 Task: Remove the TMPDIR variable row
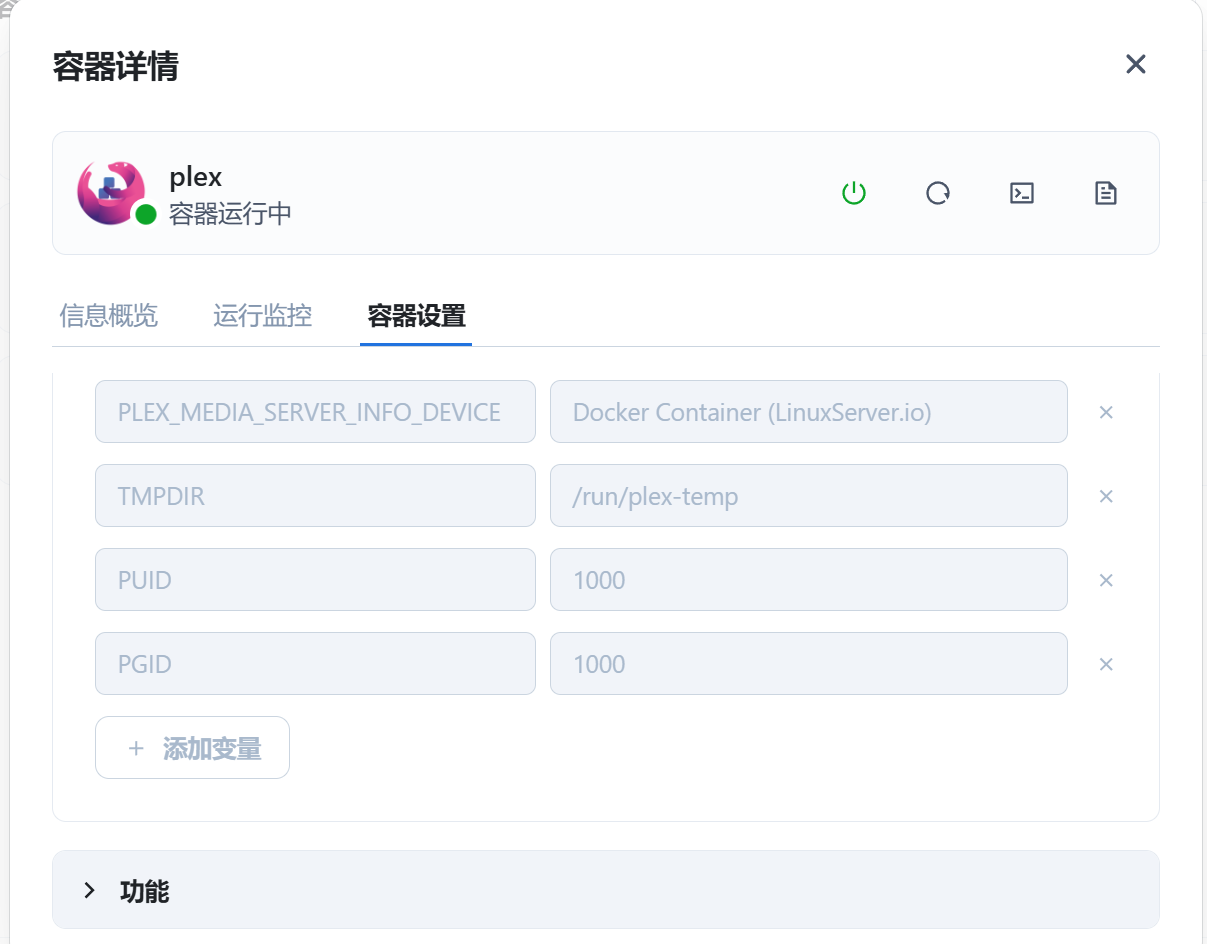1106,496
